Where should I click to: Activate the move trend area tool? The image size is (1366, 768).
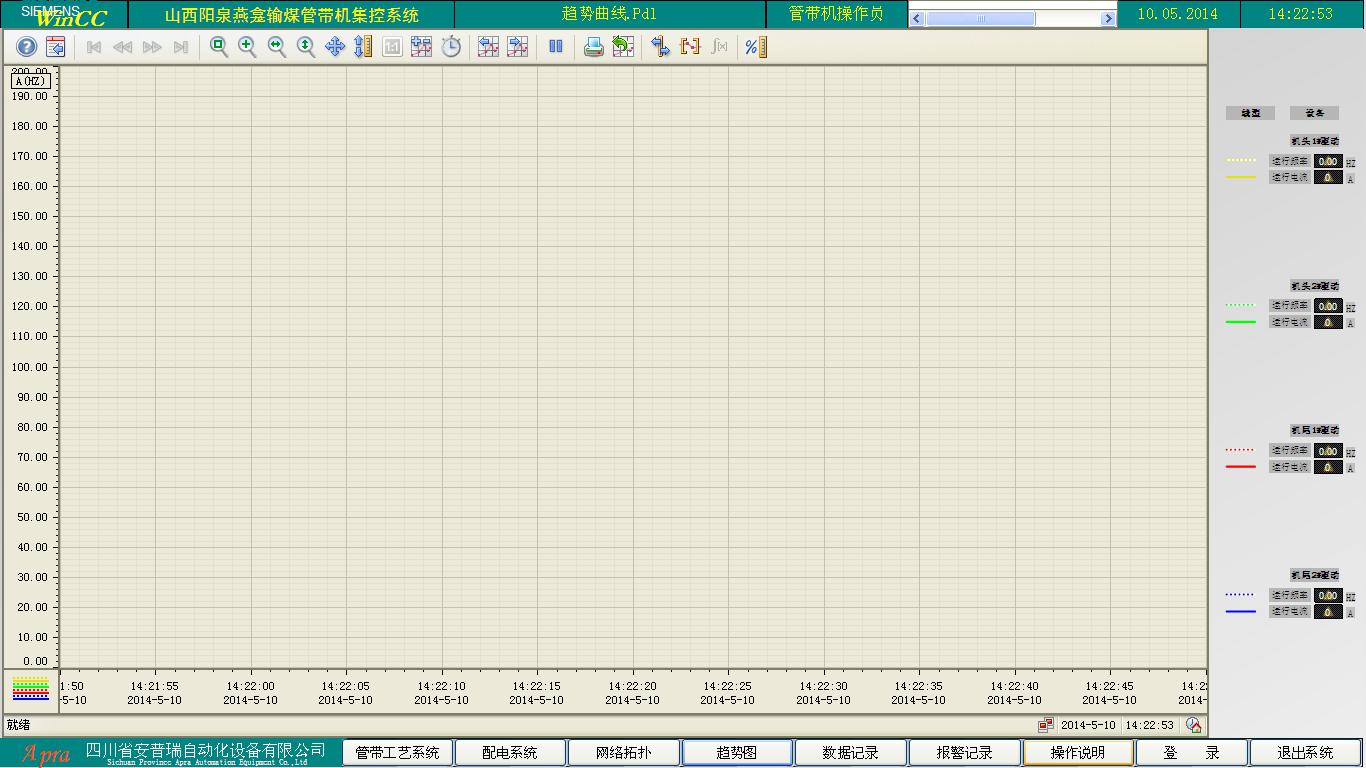point(335,47)
